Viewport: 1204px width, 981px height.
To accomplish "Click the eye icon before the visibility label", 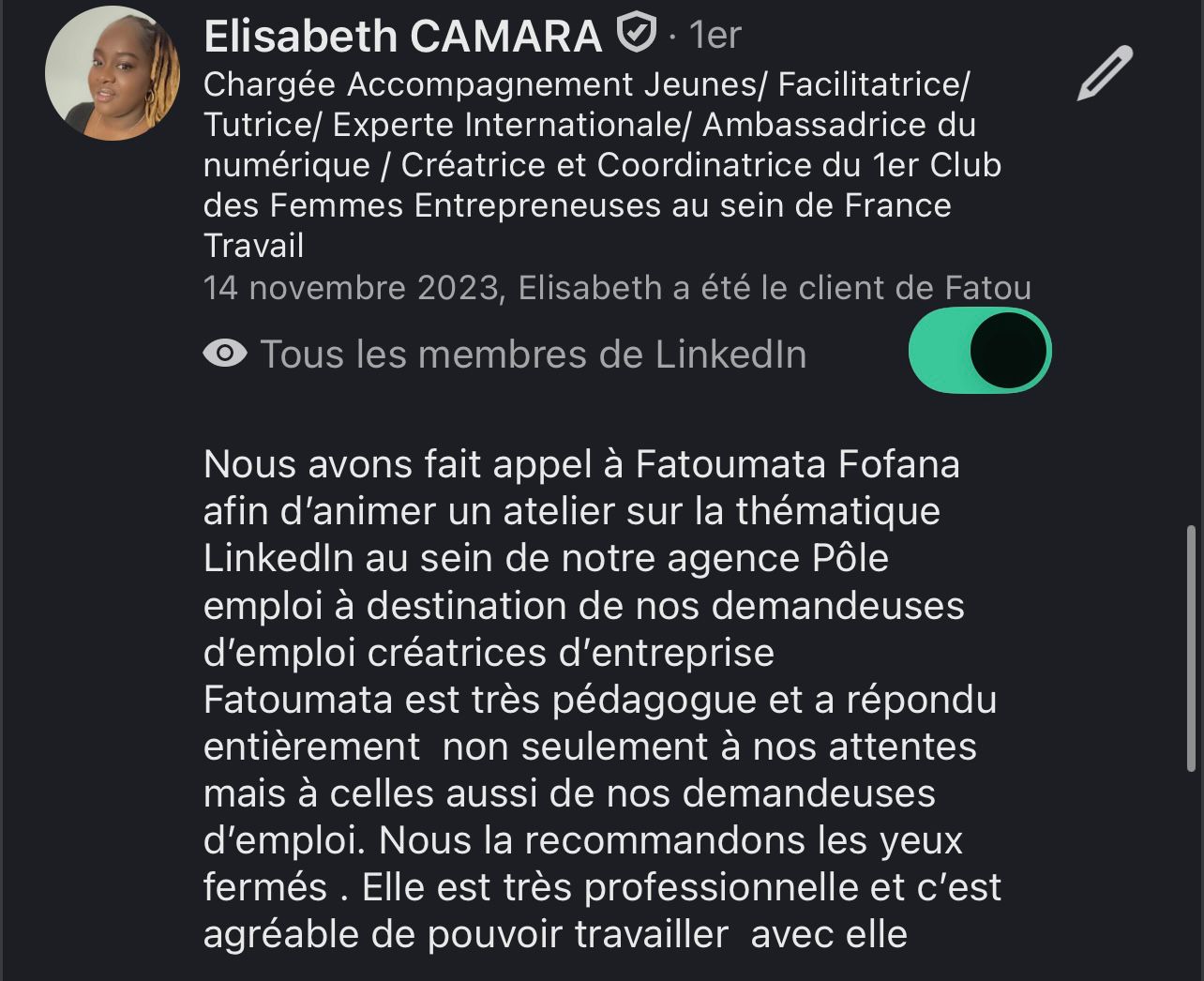I will pos(223,355).
